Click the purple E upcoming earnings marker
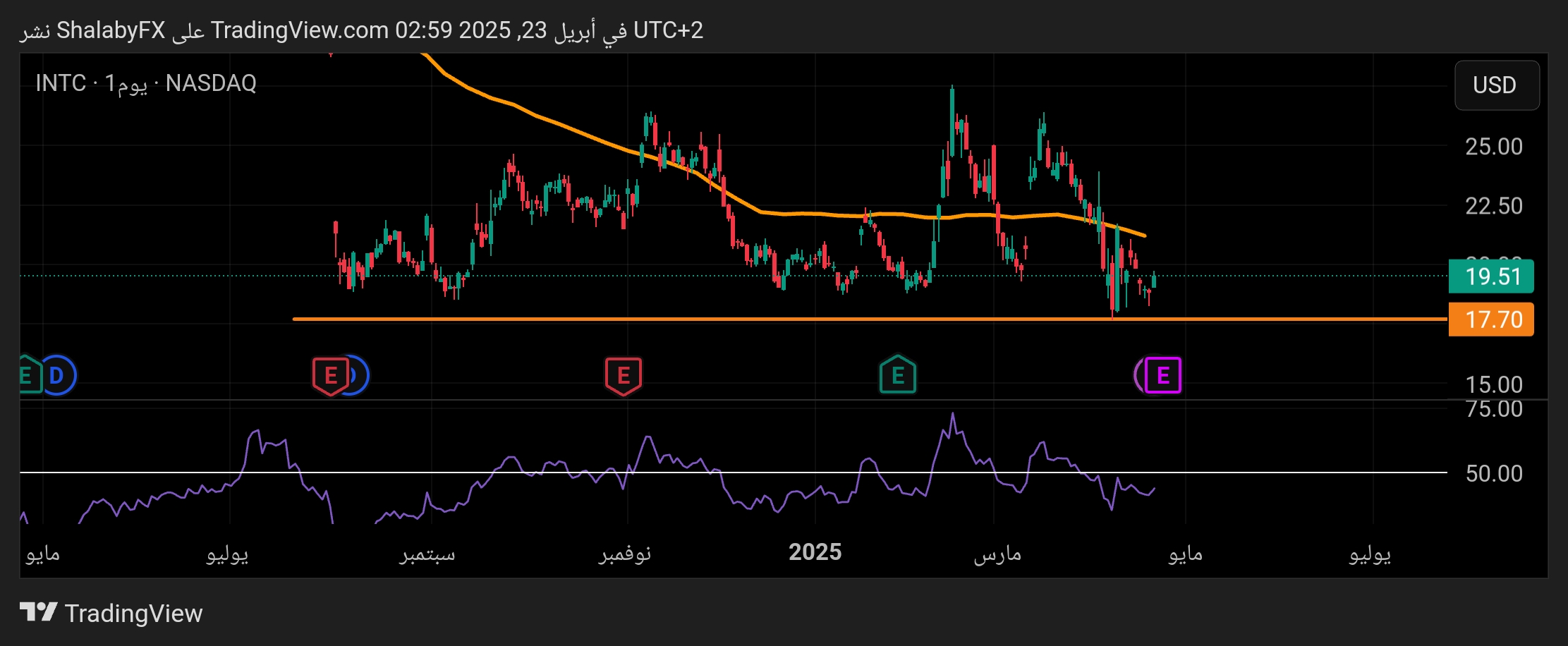This screenshot has width=1568, height=646. 1162,375
